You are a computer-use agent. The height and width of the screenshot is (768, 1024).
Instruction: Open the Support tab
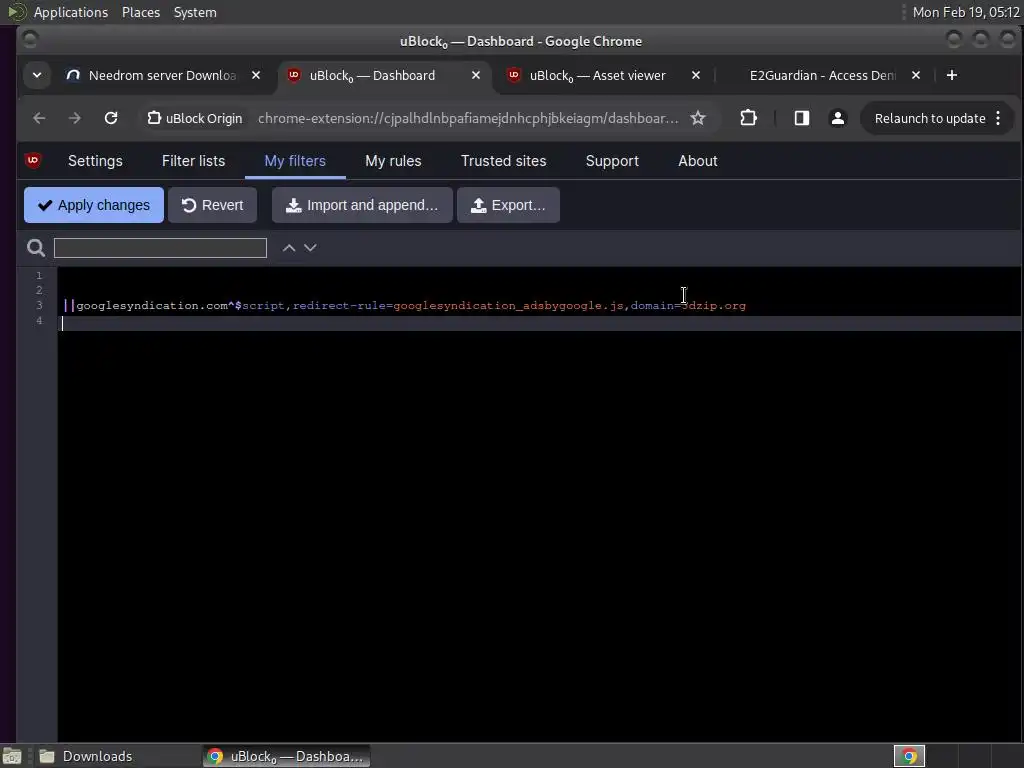tap(612, 161)
